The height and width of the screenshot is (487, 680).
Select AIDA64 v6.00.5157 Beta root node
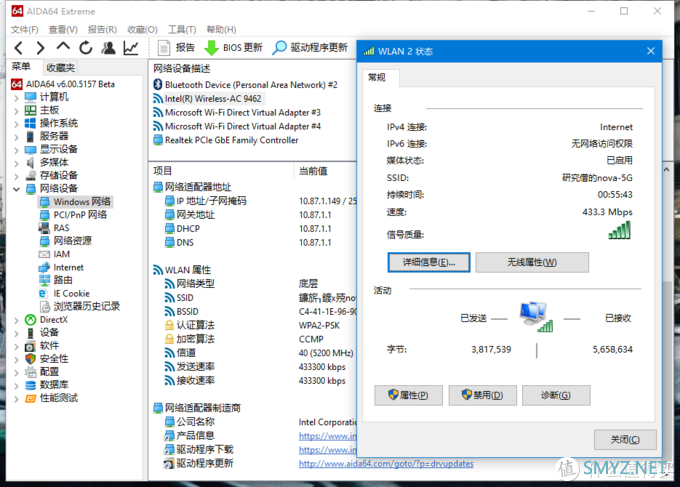[x=63, y=84]
